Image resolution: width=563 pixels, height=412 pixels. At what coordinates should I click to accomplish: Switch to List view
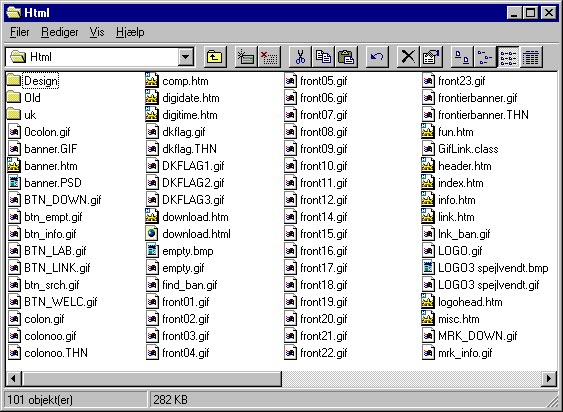click(508, 57)
